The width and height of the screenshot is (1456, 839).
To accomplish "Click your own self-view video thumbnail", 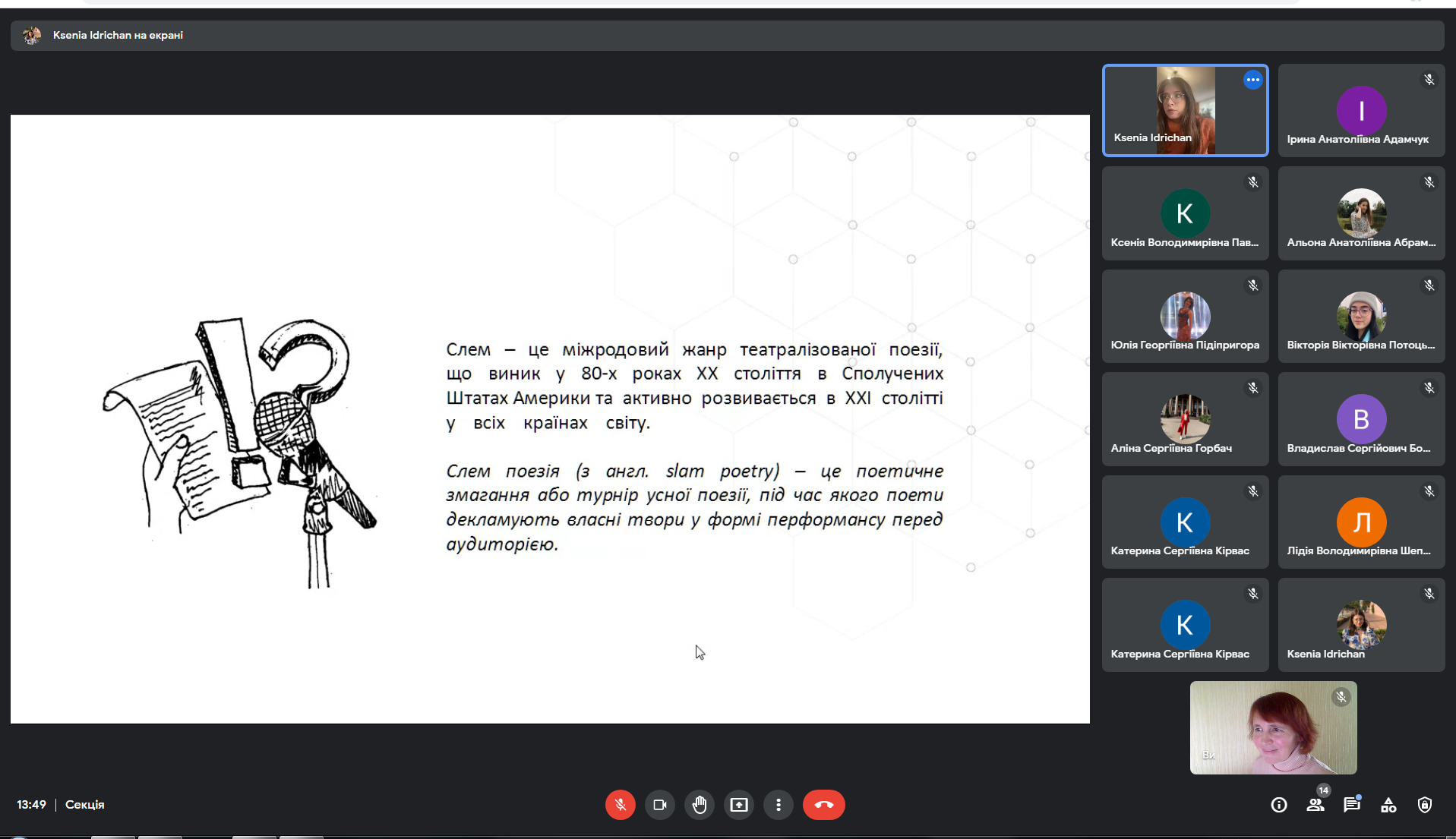I will (x=1273, y=727).
